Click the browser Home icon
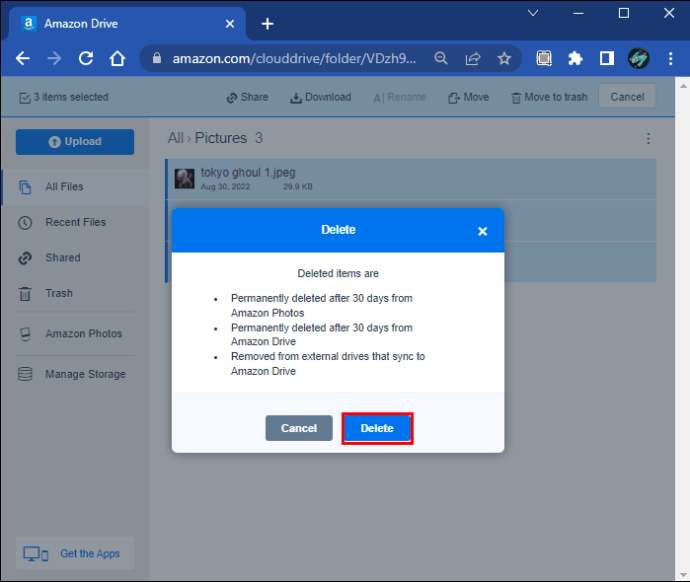Image resolution: width=690 pixels, height=582 pixels. [117, 58]
